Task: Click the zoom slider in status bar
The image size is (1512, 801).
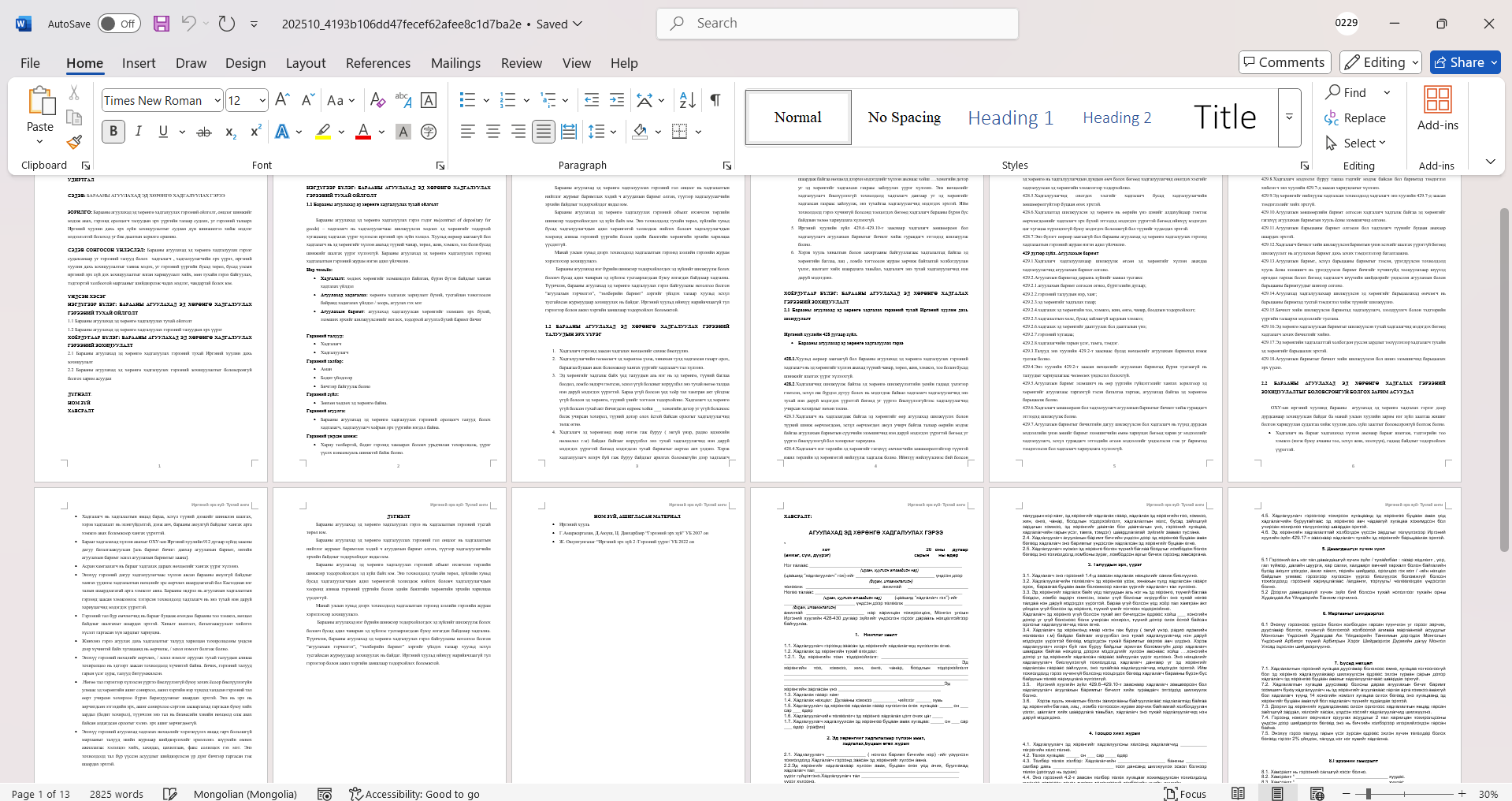Action: (1369, 794)
